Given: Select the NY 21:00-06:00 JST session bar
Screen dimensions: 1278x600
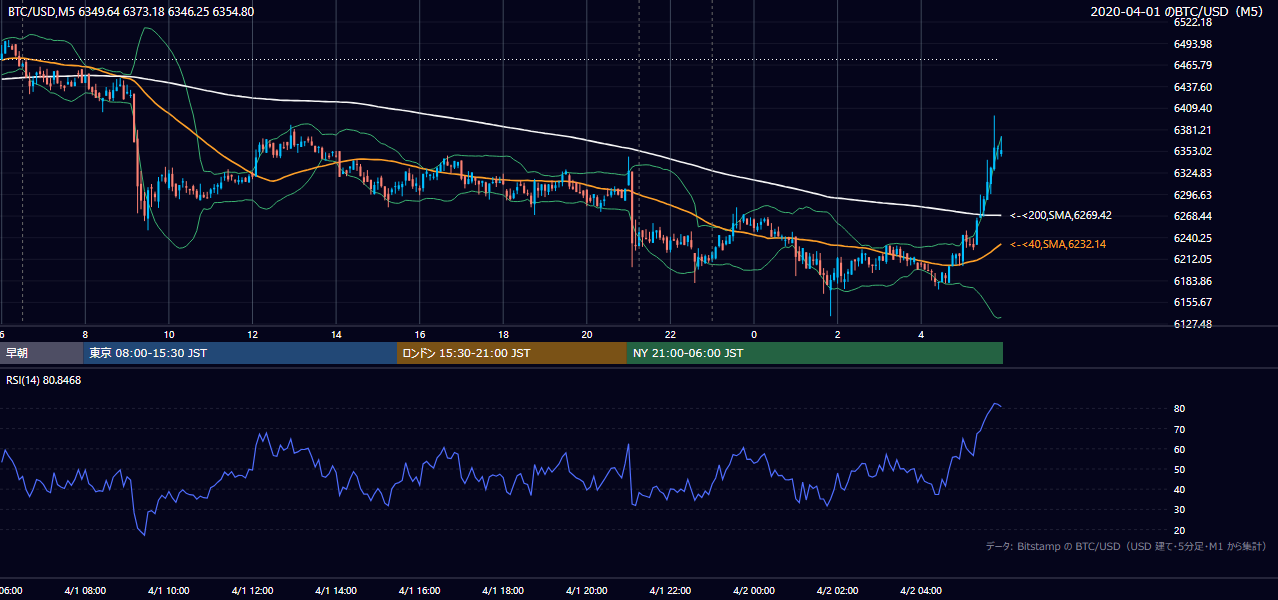Looking at the screenshot, I should tap(815, 353).
